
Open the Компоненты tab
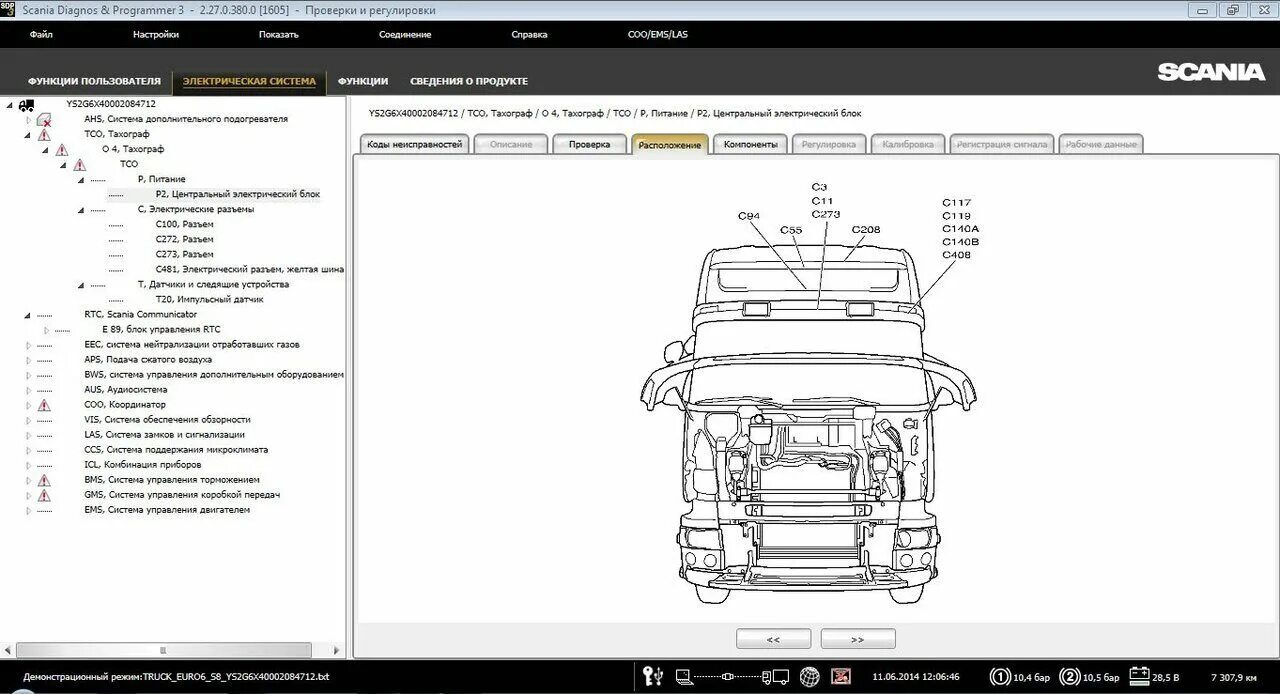(x=750, y=144)
